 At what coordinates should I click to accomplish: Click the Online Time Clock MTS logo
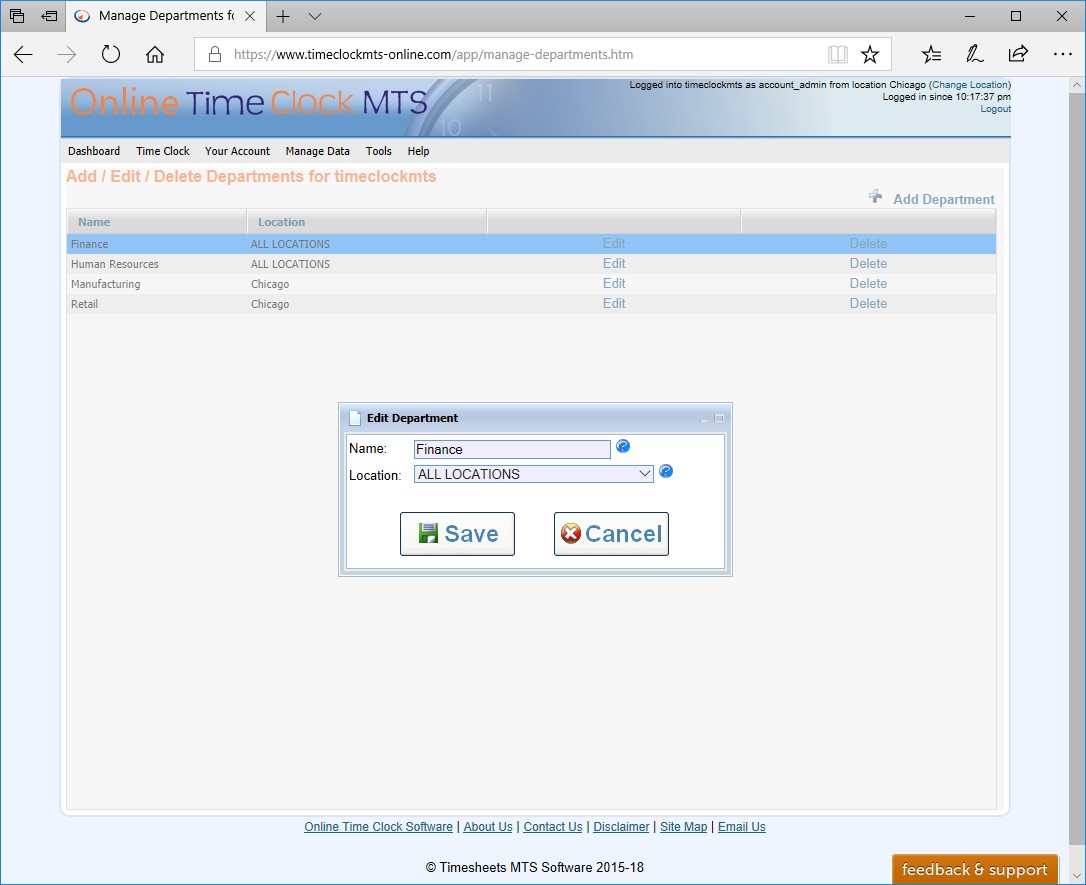(249, 102)
